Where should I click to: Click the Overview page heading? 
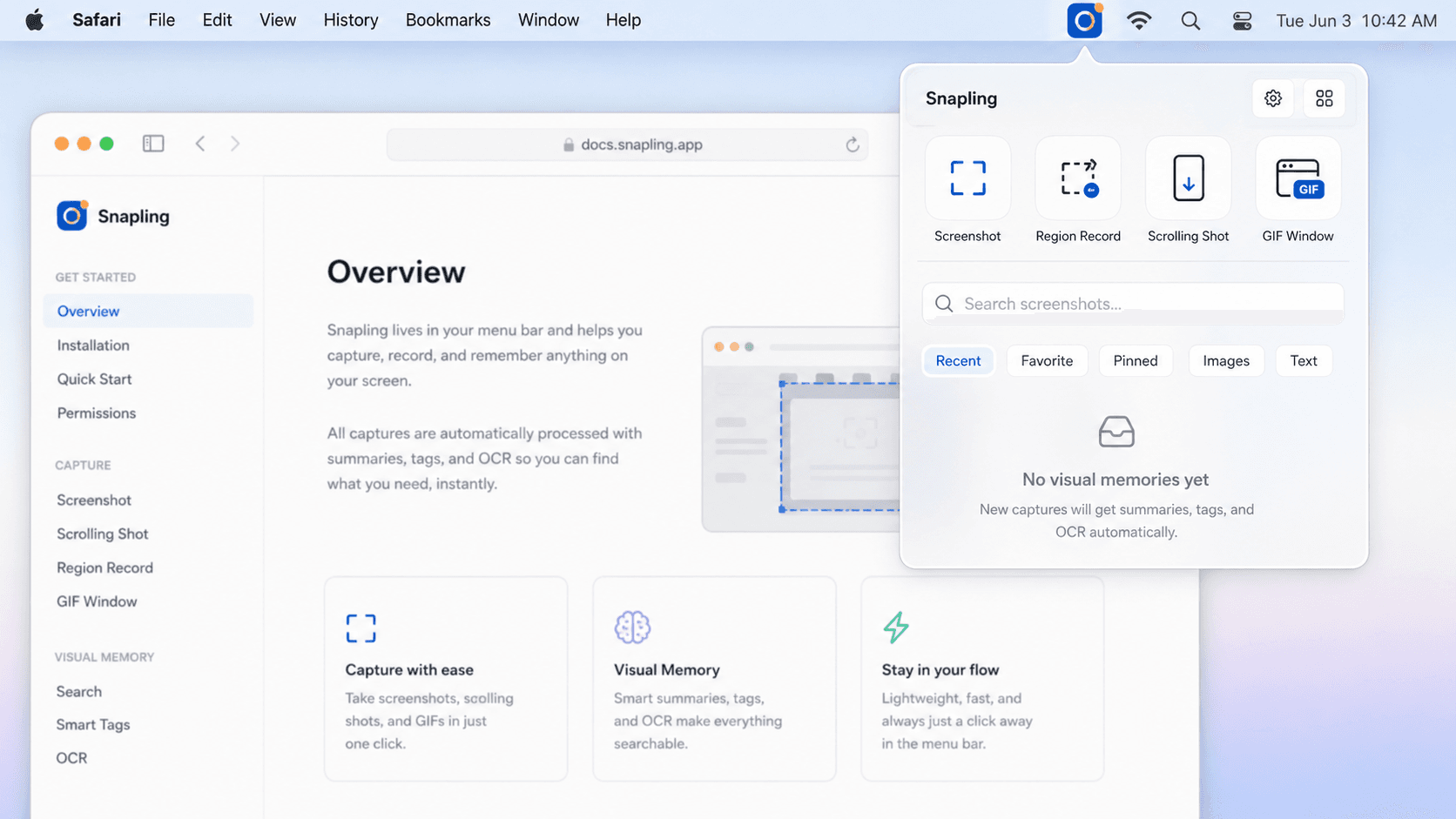pyautogui.click(x=396, y=272)
